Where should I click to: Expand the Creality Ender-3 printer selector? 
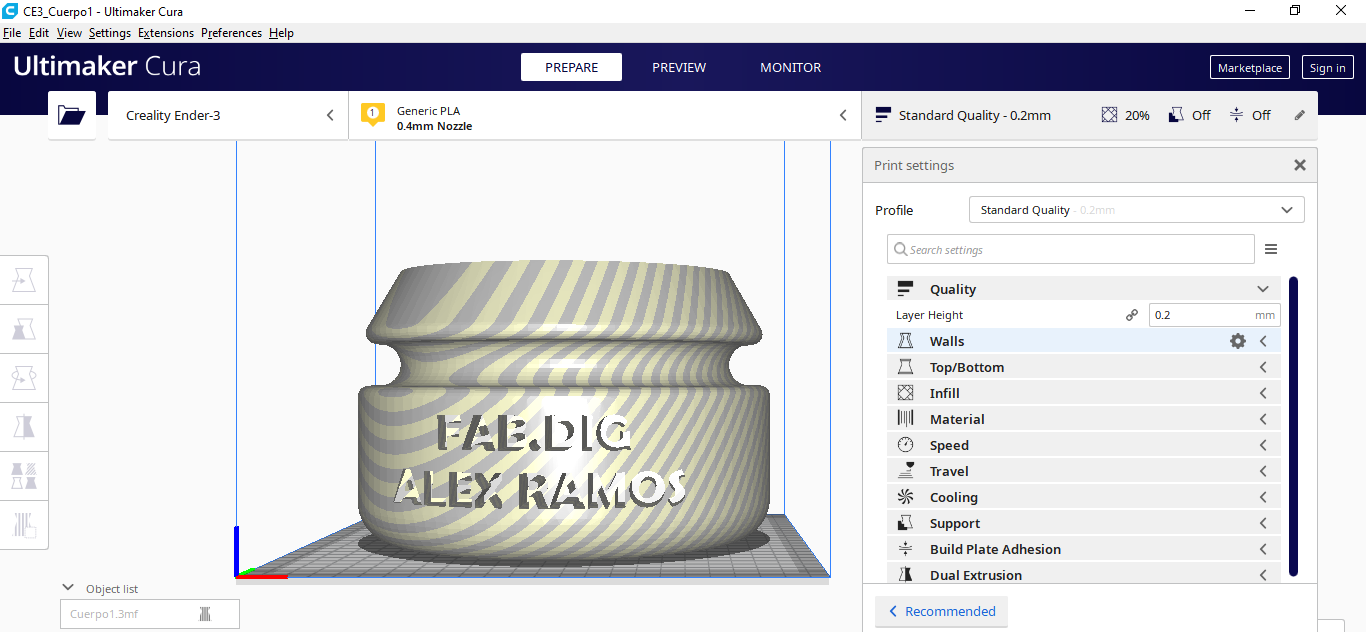(x=228, y=115)
